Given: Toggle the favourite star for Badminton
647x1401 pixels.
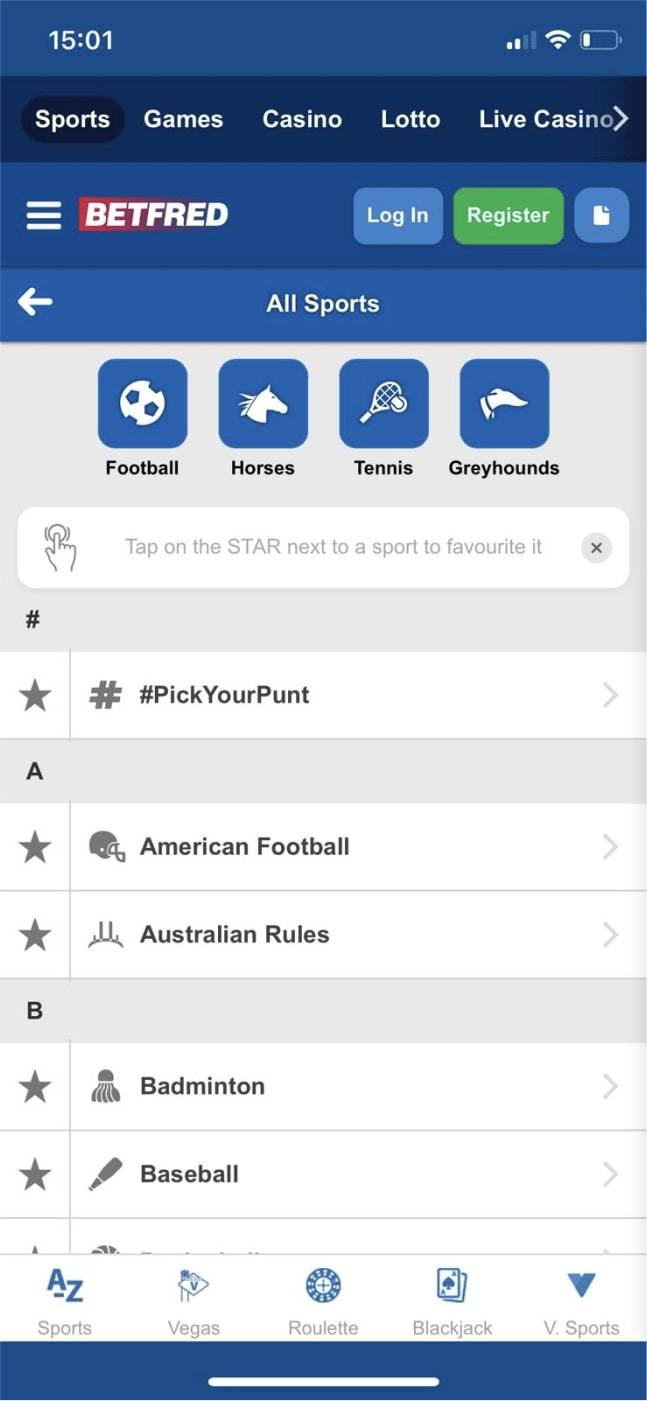Looking at the screenshot, I should pos(35,1086).
